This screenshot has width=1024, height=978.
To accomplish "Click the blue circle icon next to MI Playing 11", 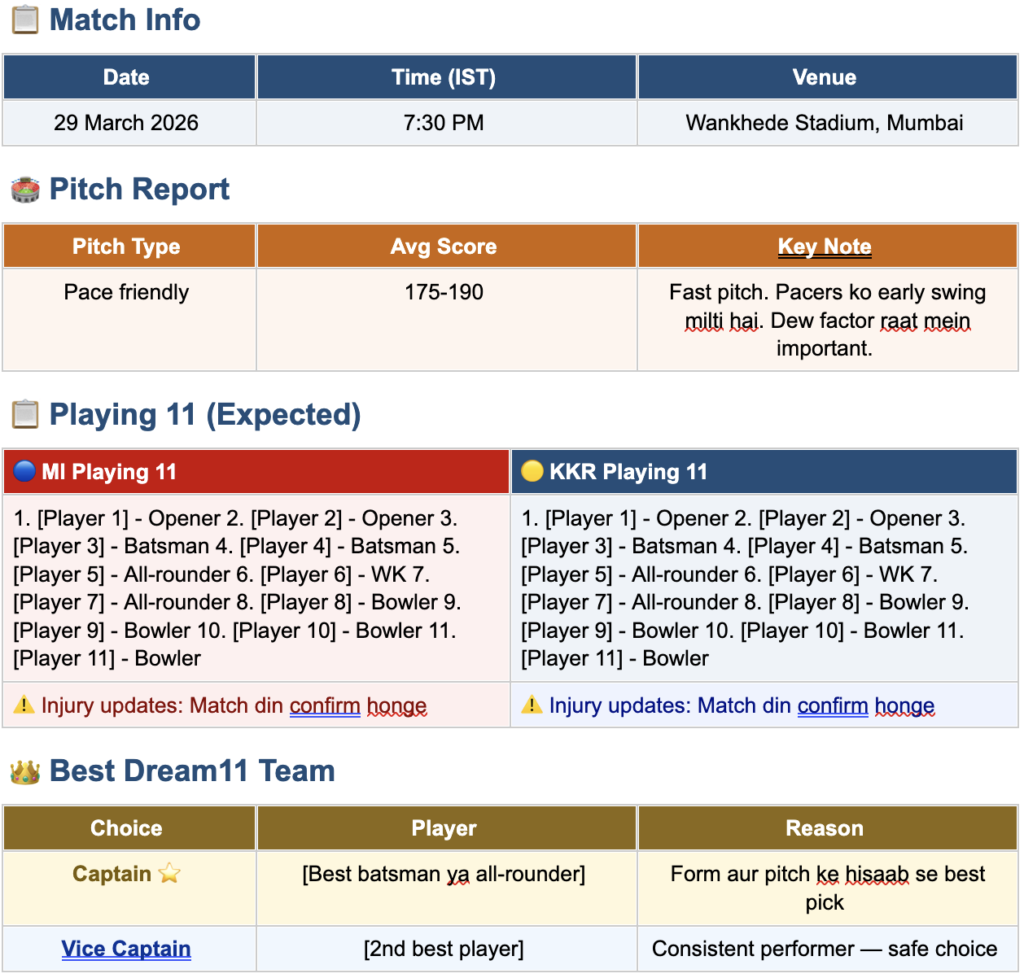I will [24, 471].
